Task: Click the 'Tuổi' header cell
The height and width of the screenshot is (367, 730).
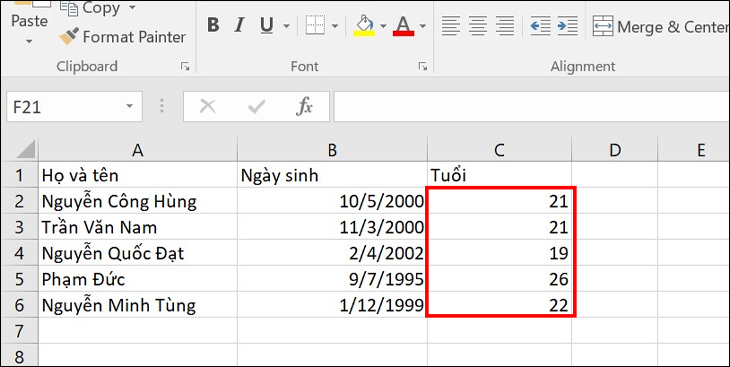Action: 500,175
